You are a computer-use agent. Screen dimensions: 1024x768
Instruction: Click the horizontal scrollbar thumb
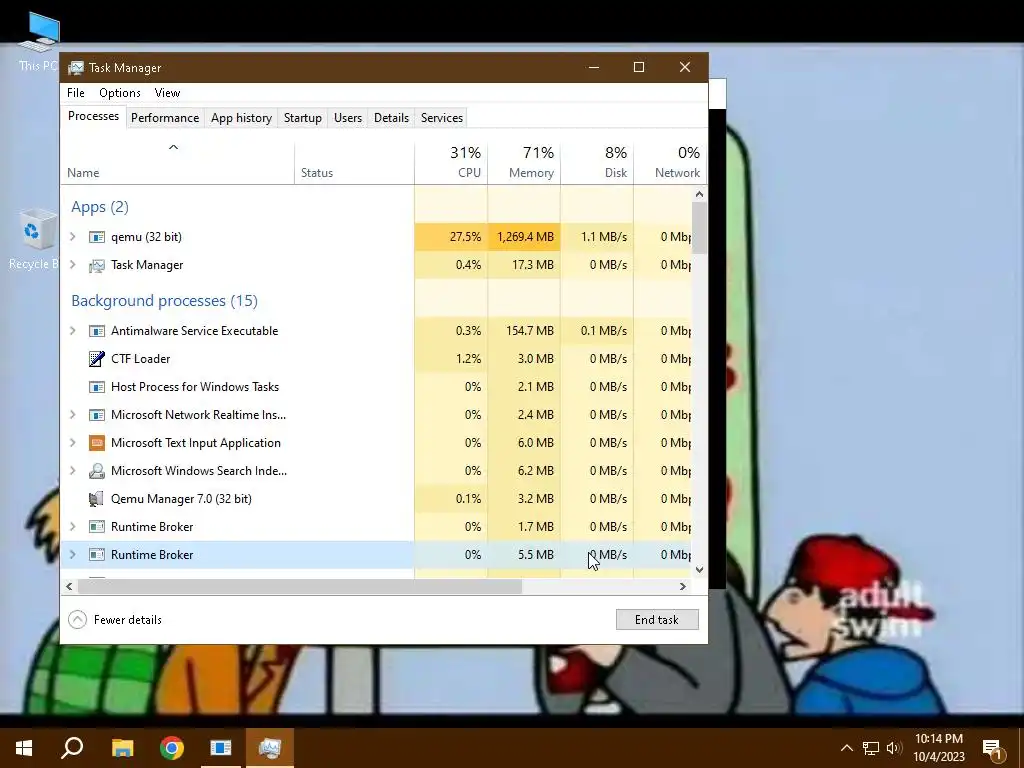[300, 586]
